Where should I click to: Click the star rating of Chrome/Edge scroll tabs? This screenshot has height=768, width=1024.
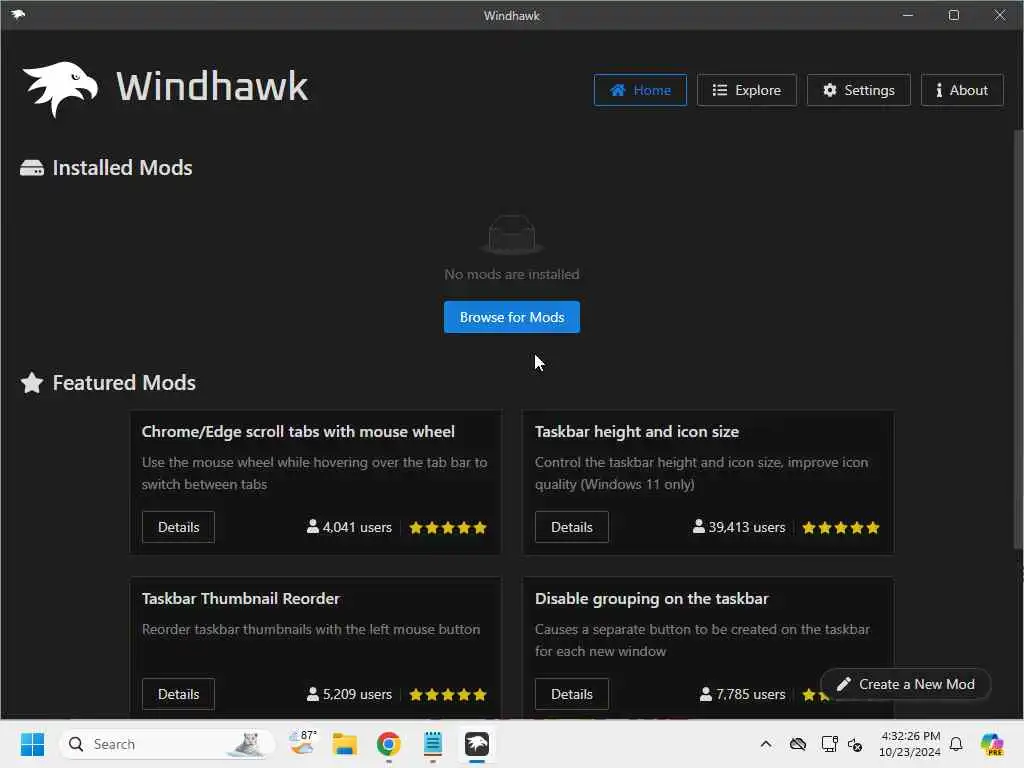click(x=448, y=528)
